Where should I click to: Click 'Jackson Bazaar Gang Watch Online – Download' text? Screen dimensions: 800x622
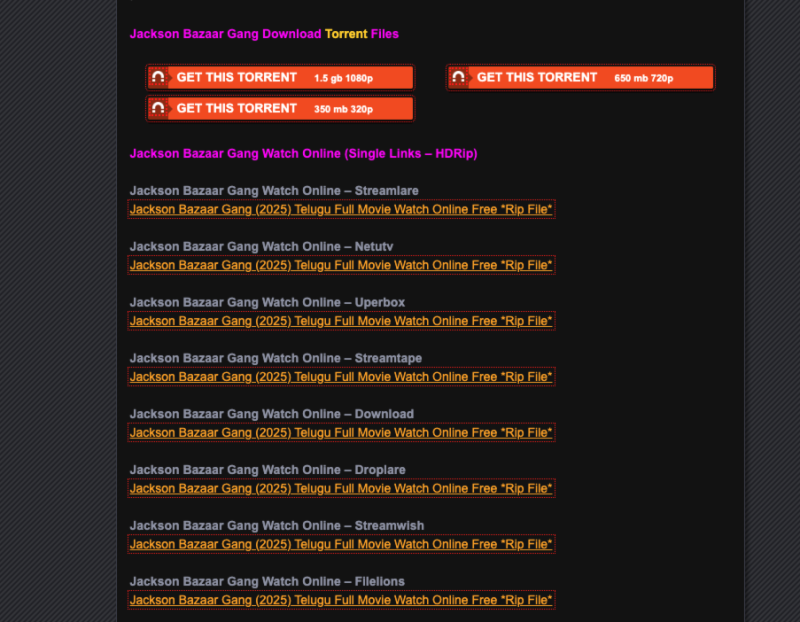(271, 414)
